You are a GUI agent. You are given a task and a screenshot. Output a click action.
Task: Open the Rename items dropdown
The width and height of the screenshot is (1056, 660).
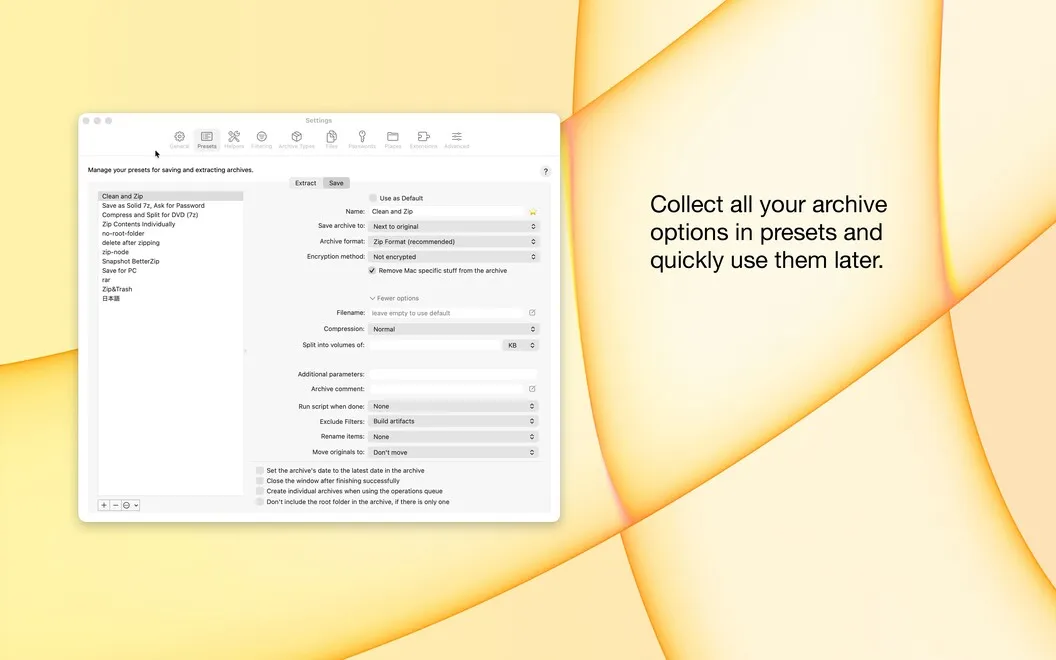(453, 436)
